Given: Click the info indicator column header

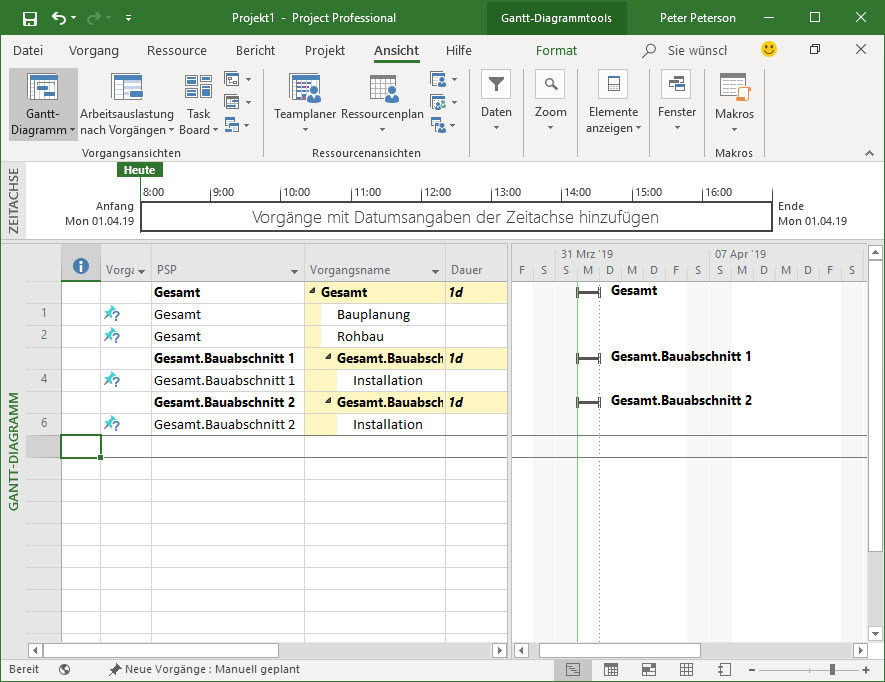Looking at the screenshot, I should coord(81,265).
